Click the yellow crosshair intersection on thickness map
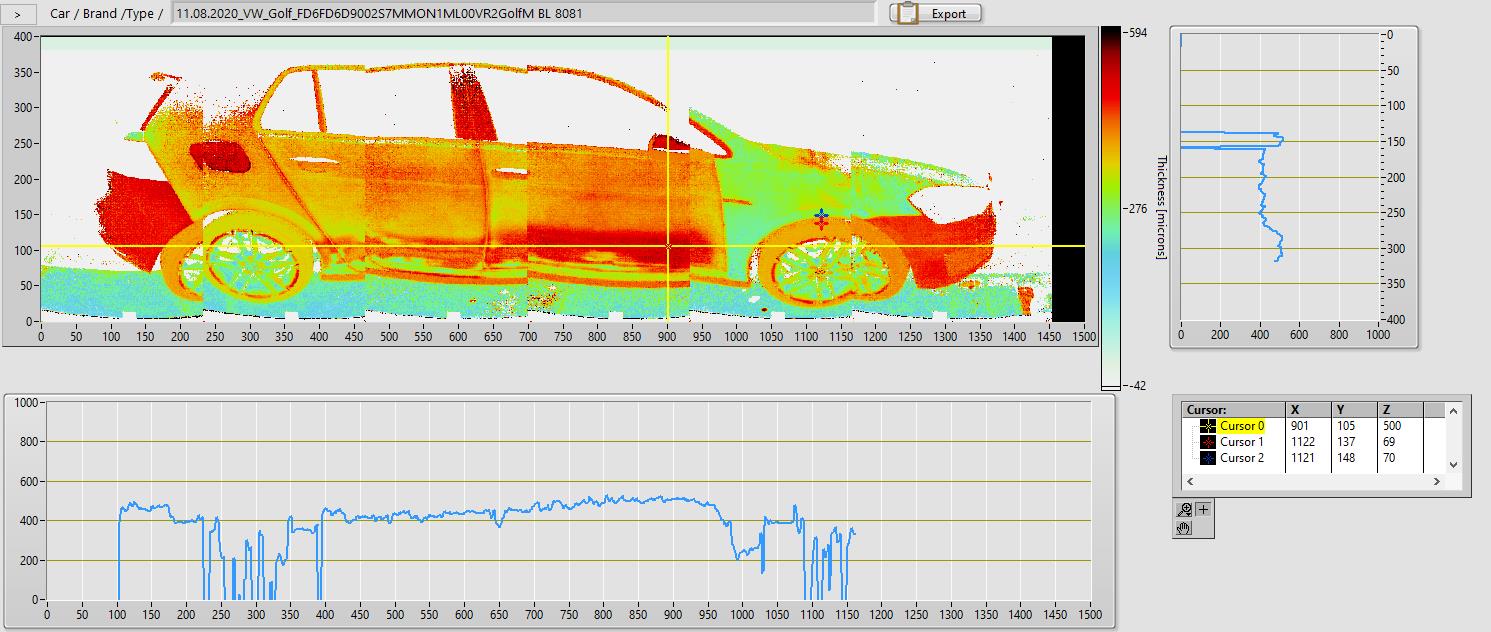This screenshot has width=1491, height=632. [x=668, y=246]
